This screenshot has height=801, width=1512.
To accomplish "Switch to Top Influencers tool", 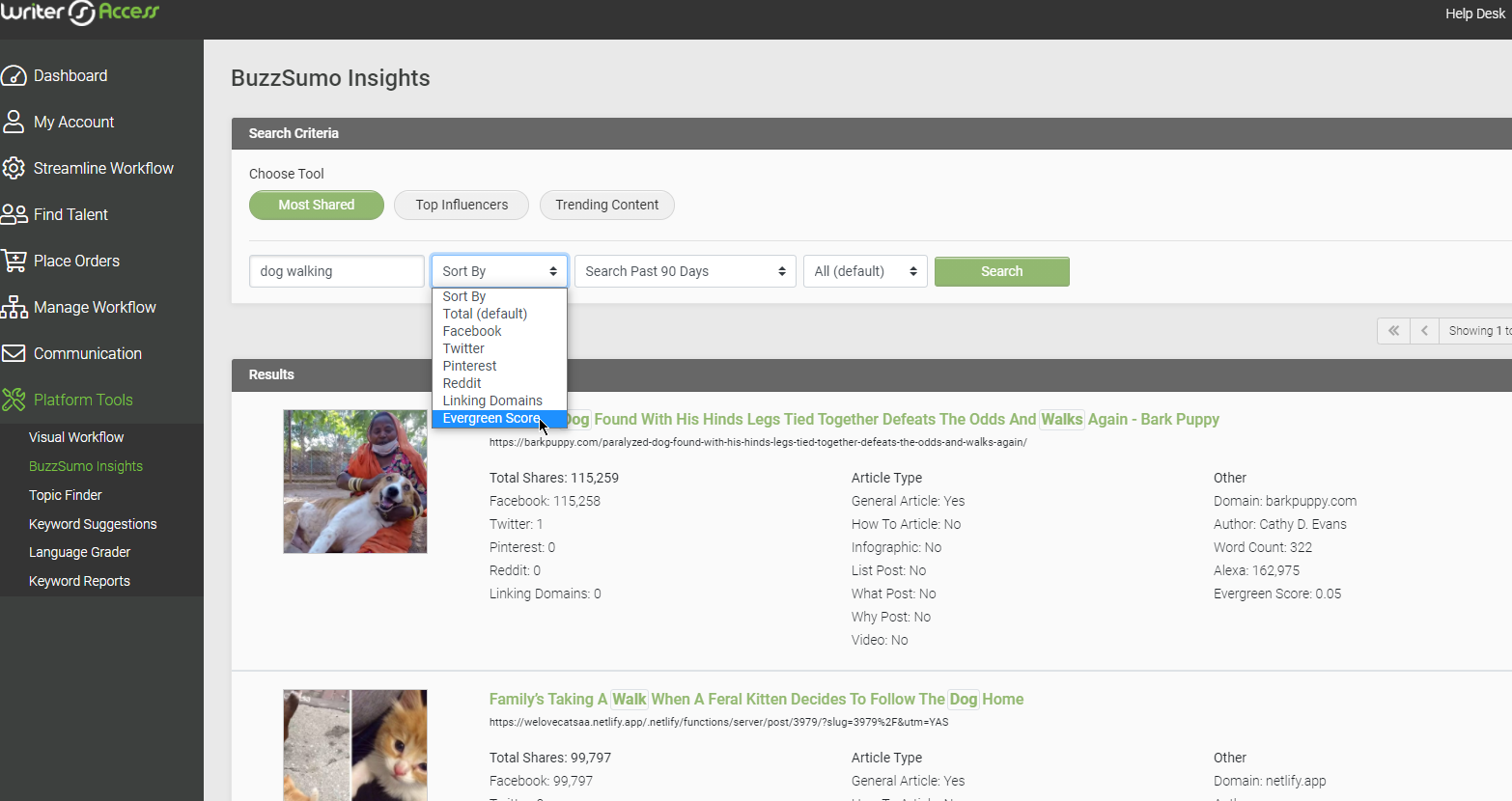I will [x=462, y=205].
